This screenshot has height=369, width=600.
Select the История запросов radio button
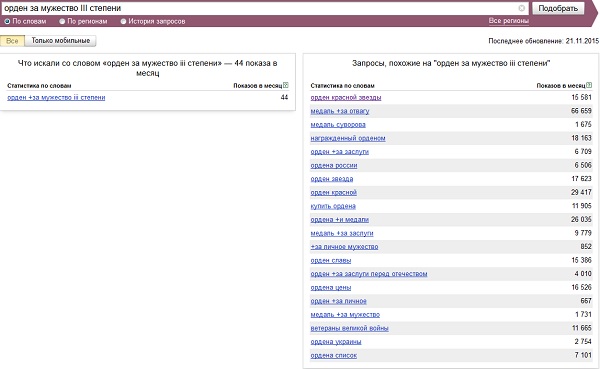pos(123,21)
